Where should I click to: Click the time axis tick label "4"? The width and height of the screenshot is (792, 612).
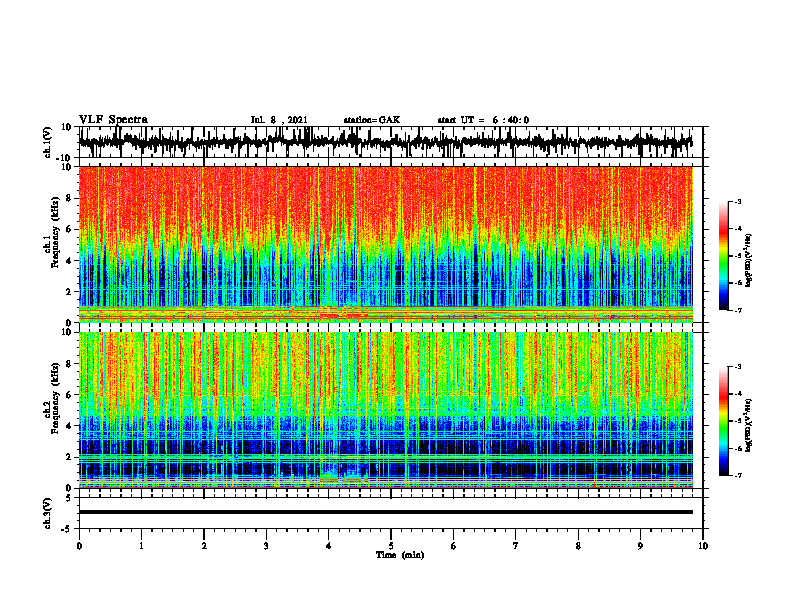pyautogui.click(x=329, y=546)
